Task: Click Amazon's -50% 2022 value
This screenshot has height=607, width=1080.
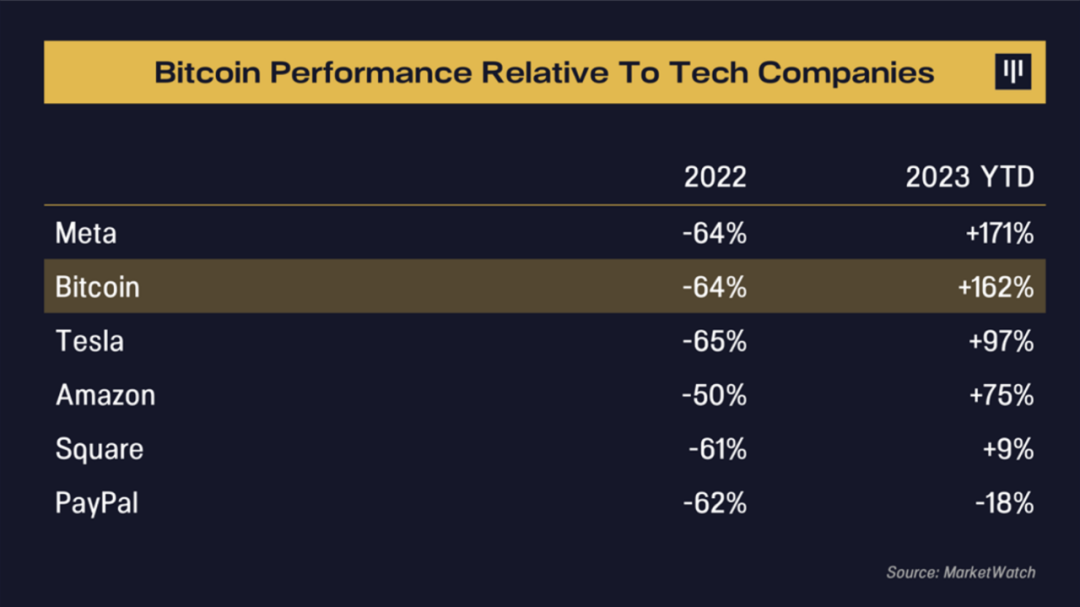Action: pyautogui.click(x=714, y=395)
